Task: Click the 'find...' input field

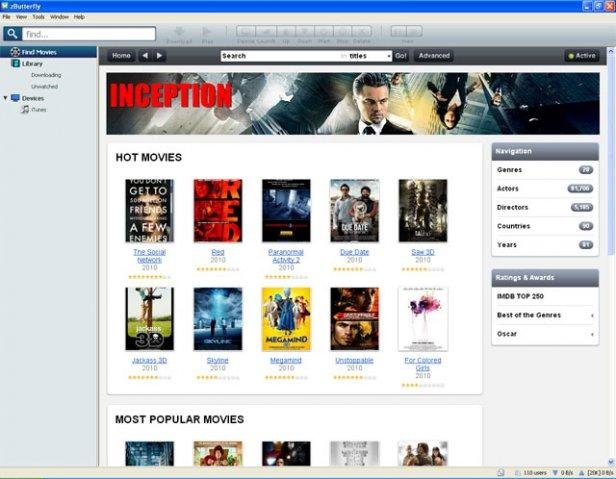Action: [89, 34]
